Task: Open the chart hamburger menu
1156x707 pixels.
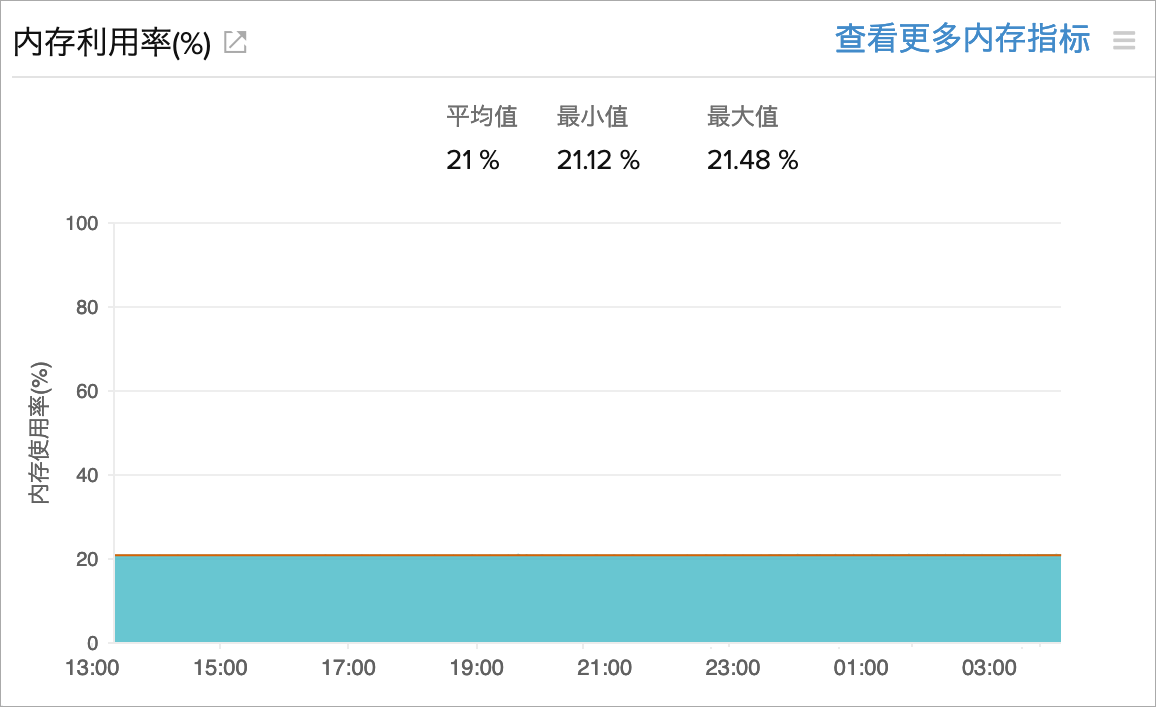Action: [1124, 41]
